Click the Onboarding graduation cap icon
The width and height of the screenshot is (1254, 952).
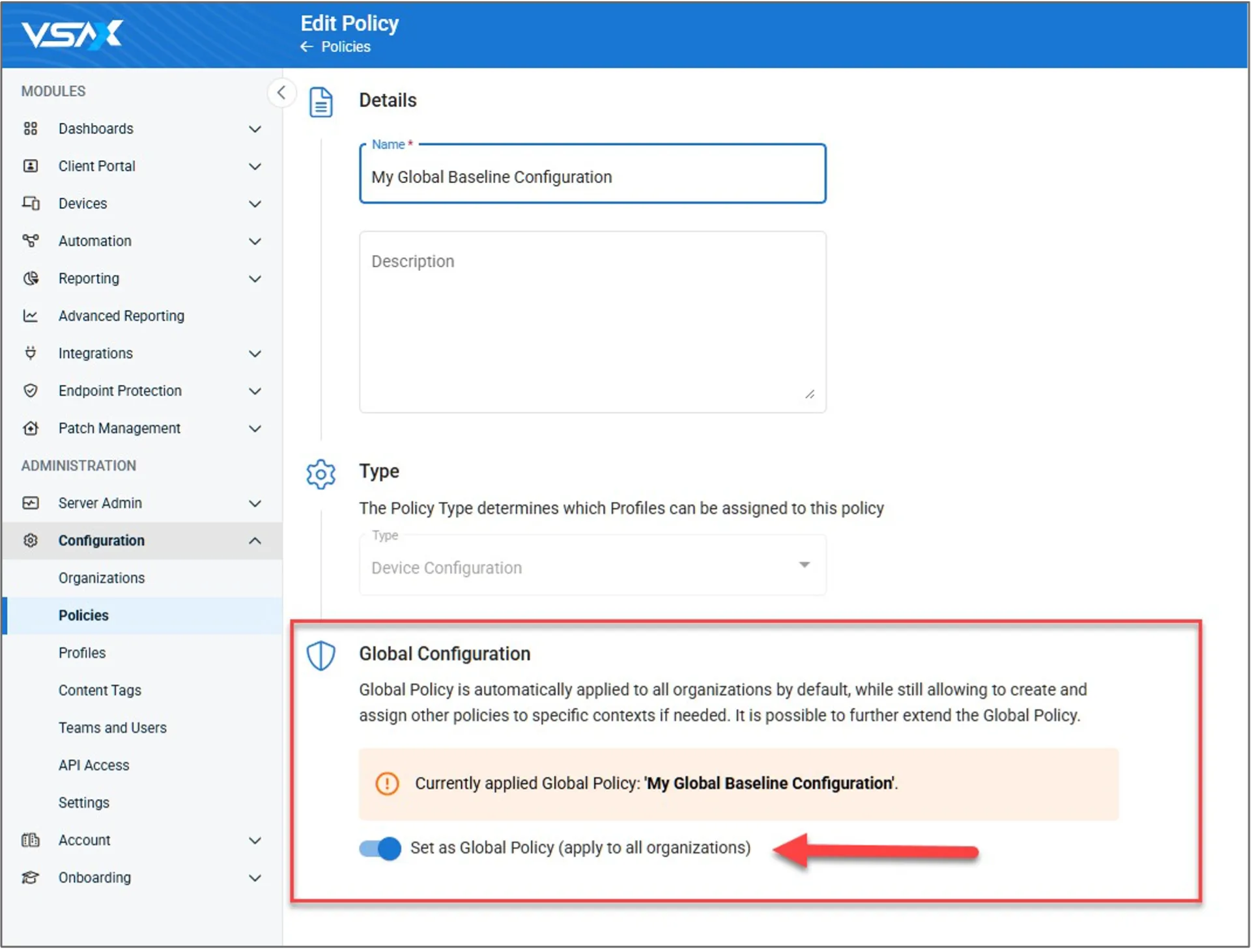(31, 878)
